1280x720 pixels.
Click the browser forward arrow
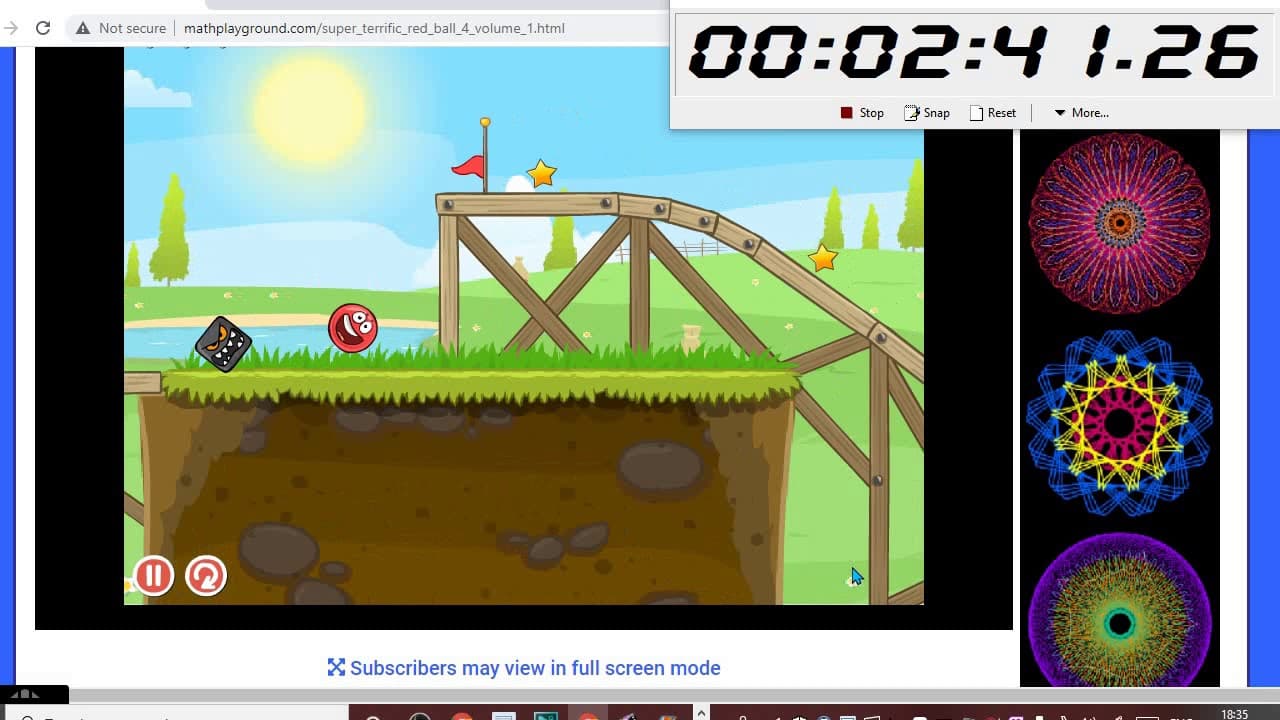click(11, 28)
